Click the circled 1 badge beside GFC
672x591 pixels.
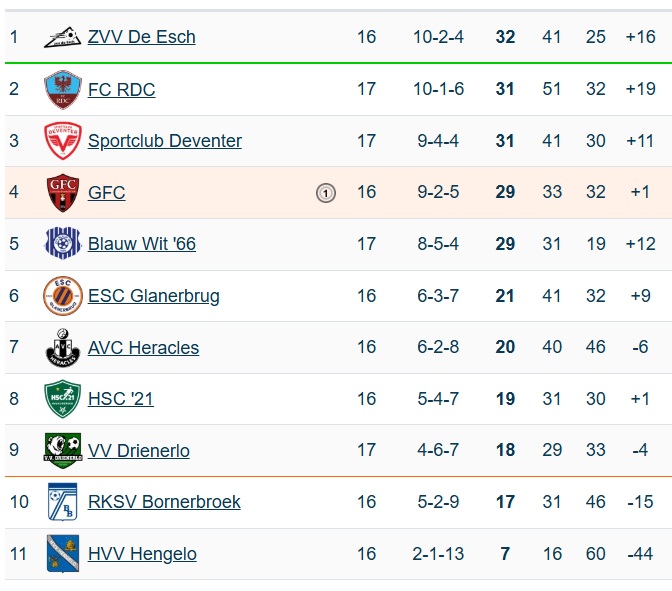pyautogui.click(x=326, y=193)
